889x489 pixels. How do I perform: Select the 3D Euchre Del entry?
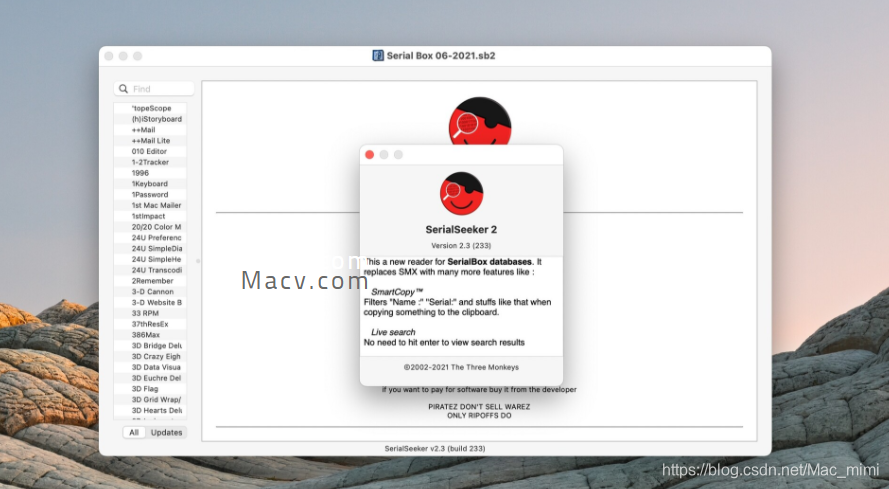coord(150,378)
